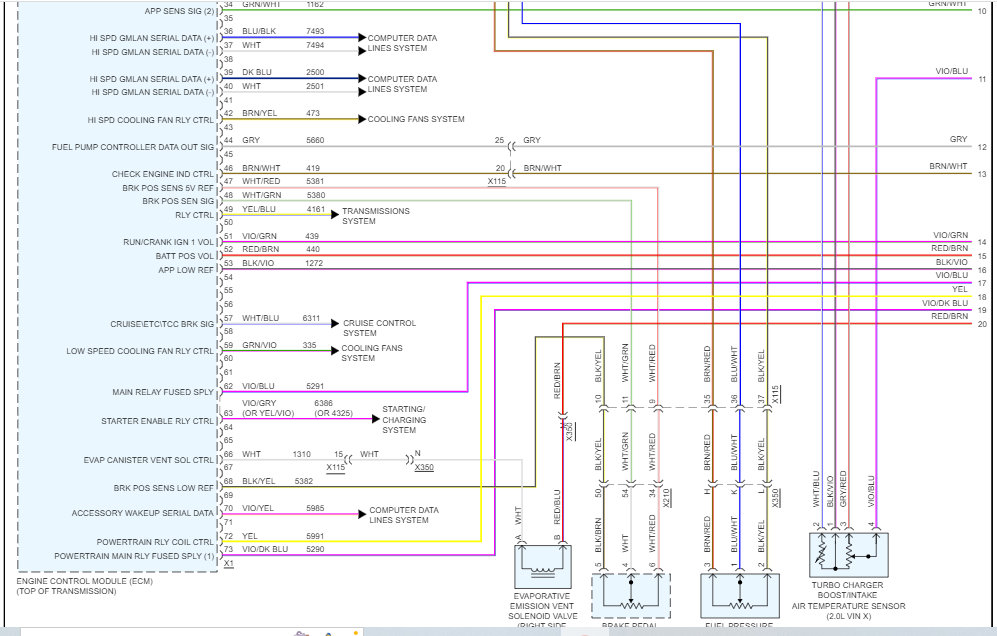997x636 pixels.
Task: Click the Engine Control Module (ECM) caption
Action: click(x=85, y=586)
